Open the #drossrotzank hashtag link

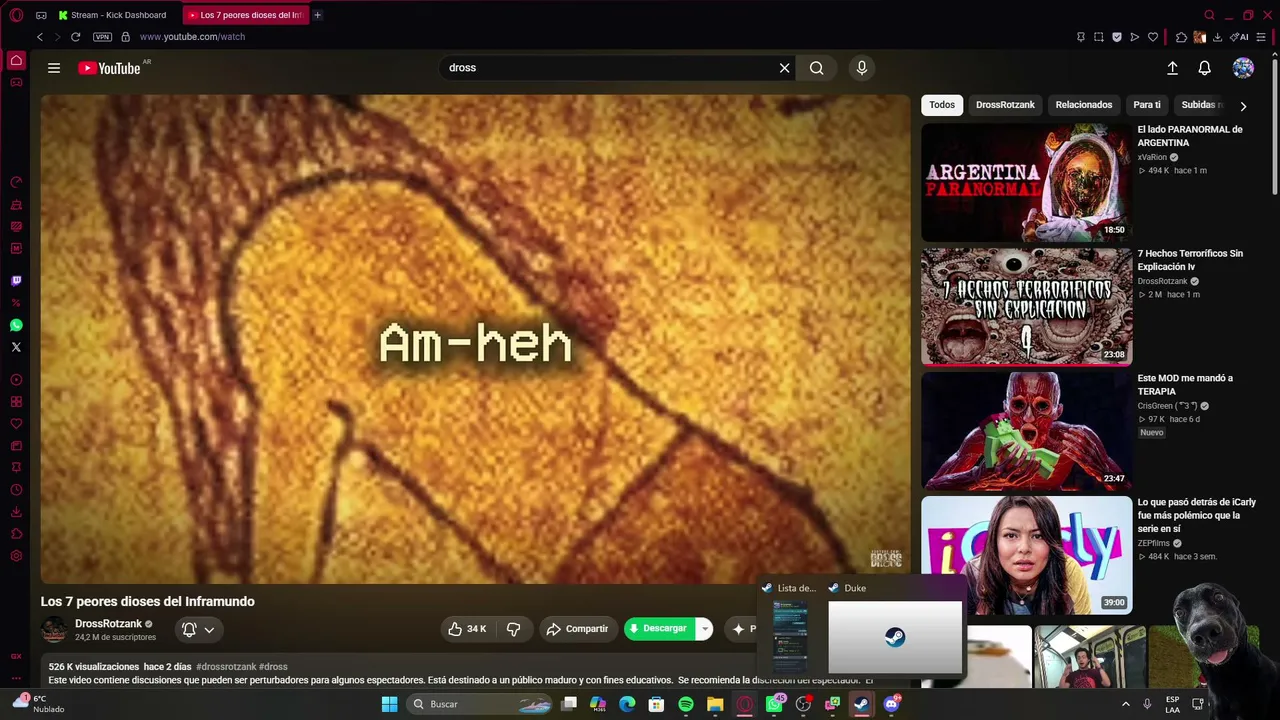(226, 667)
